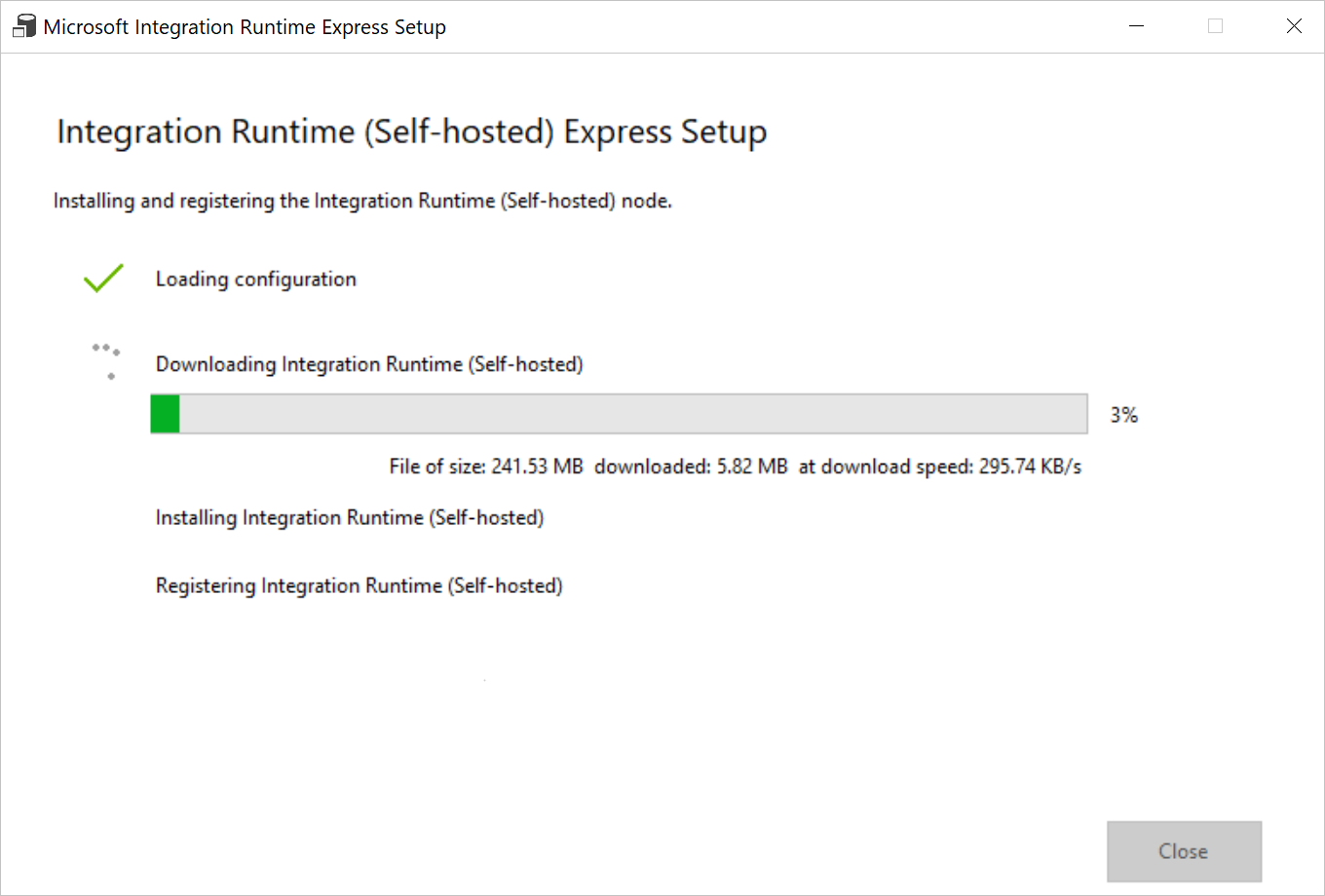Click the Express Setup window title text
Viewport: 1325px width, 896px height.
[x=242, y=26]
